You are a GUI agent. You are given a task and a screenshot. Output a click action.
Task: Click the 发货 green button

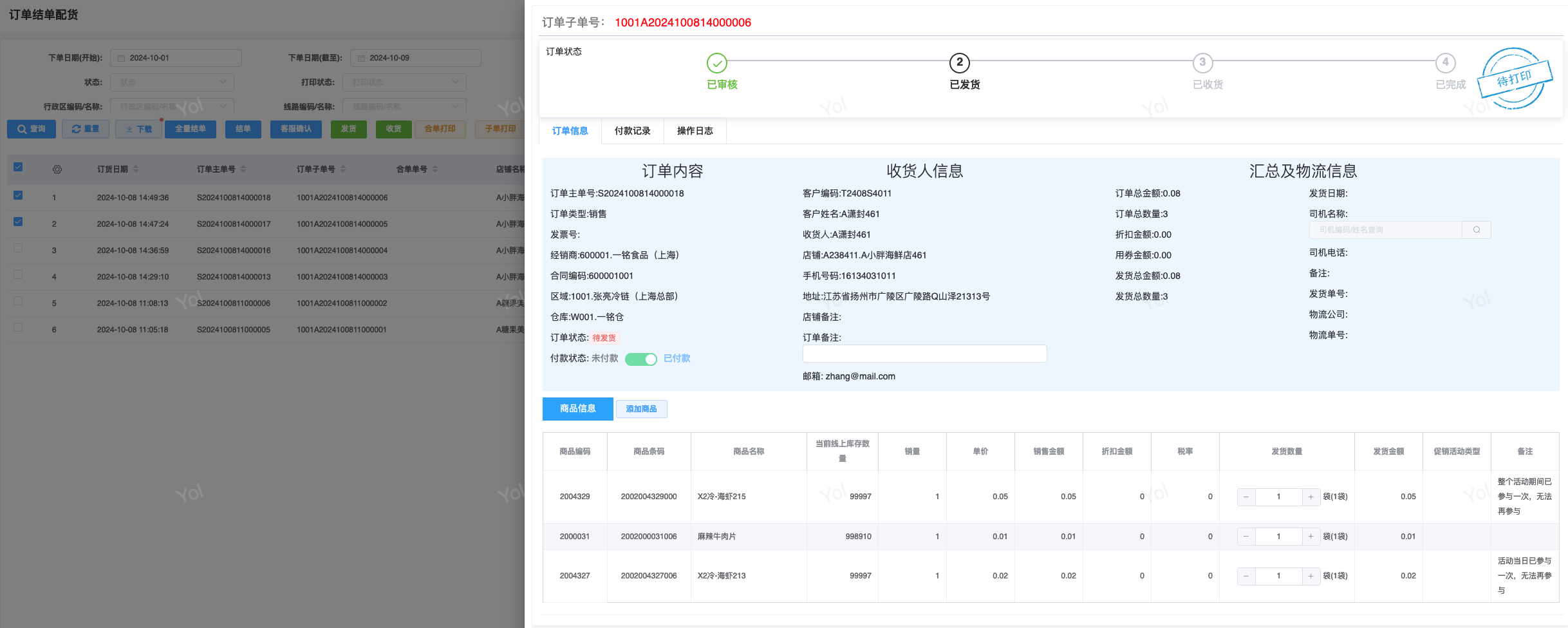pyautogui.click(x=348, y=129)
